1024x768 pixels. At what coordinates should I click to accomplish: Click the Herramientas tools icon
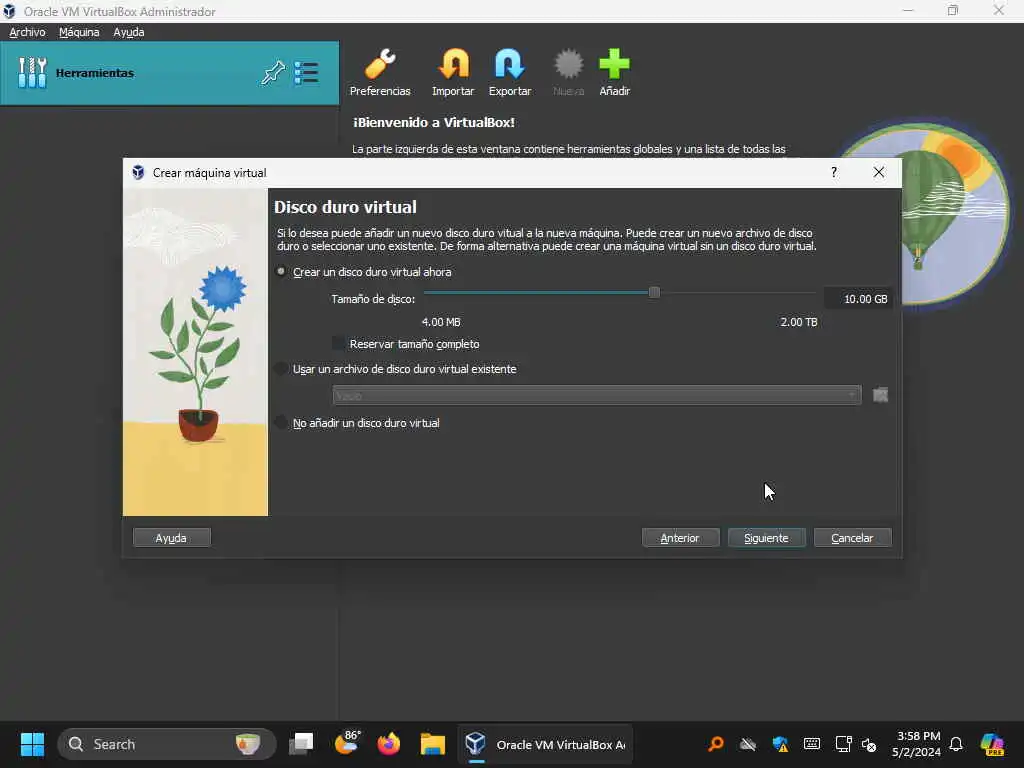click(32, 72)
